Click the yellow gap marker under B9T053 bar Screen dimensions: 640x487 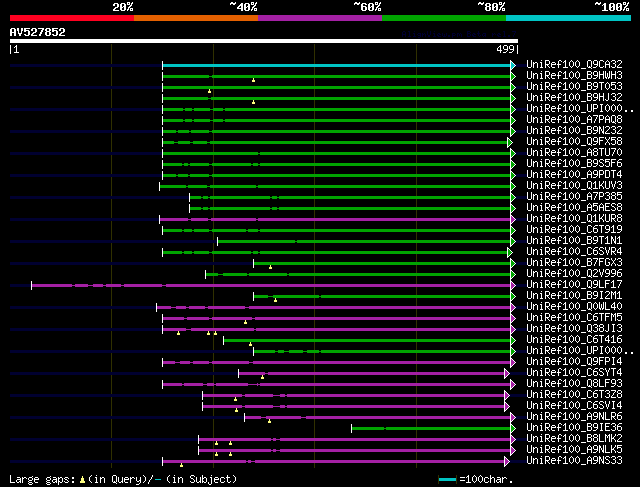[x=209, y=91]
